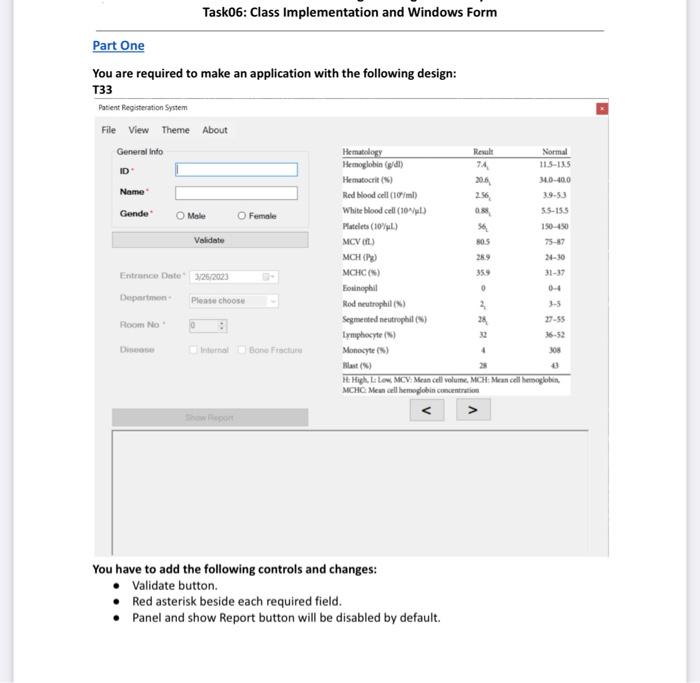Click the 'Hemoglobin (g/dl)' row label
Screen dimensions: 700x683
click(373, 164)
